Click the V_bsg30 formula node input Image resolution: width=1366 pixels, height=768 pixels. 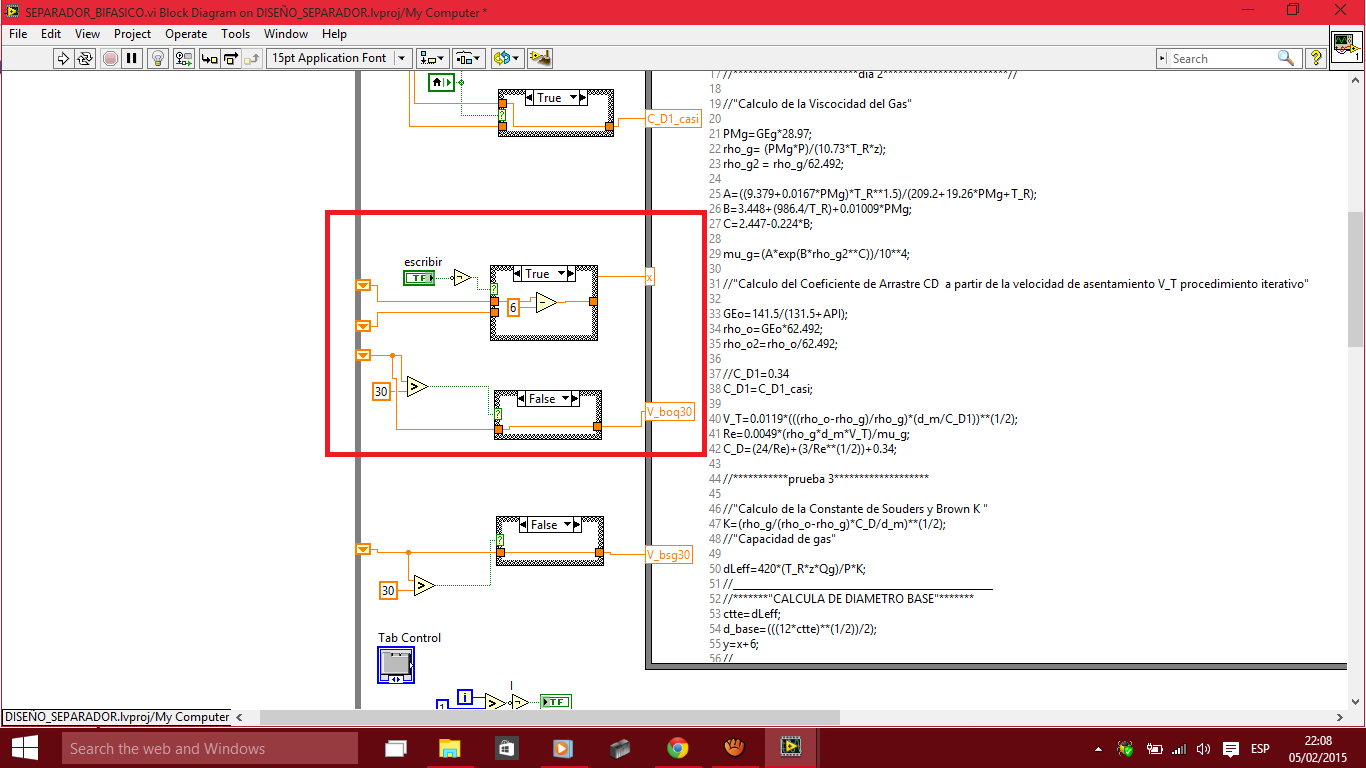669,554
